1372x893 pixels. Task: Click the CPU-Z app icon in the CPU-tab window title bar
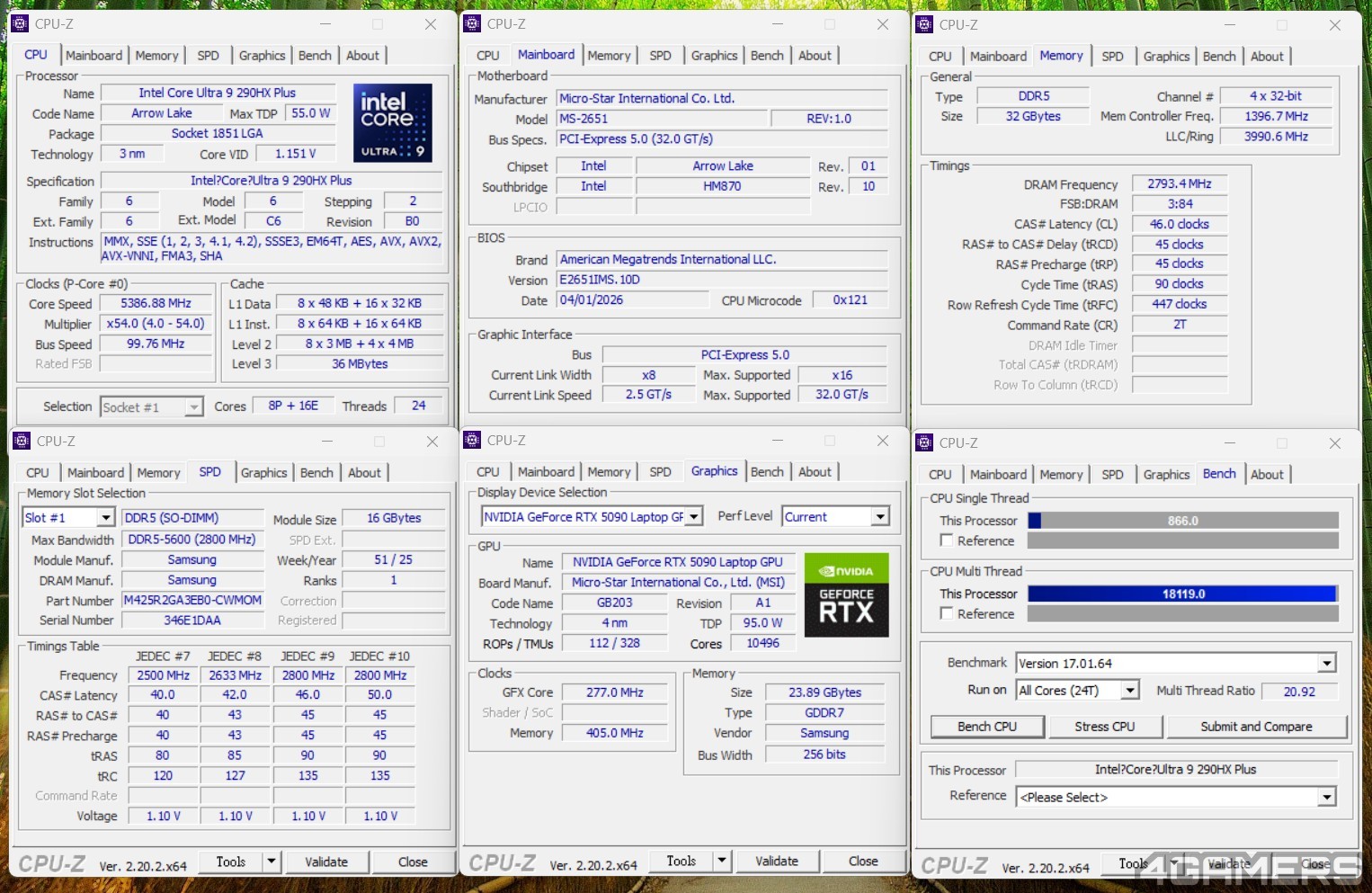(x=20, y=24)
